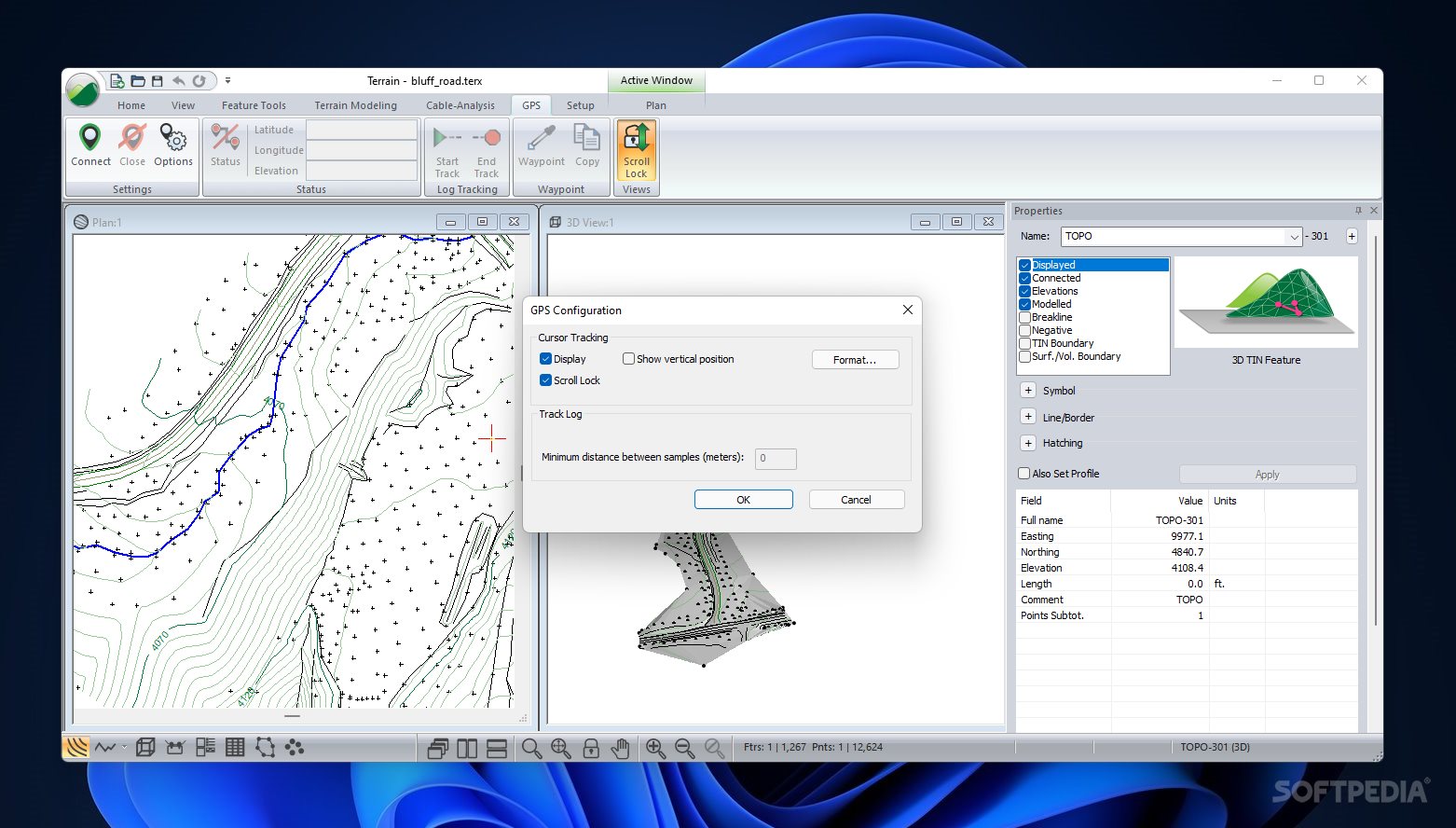Image resolution: width=1456 pixels, height=828 pixels.
Task: Open the Name TOPO dropdown
Action: click(x=1293, y=237)
